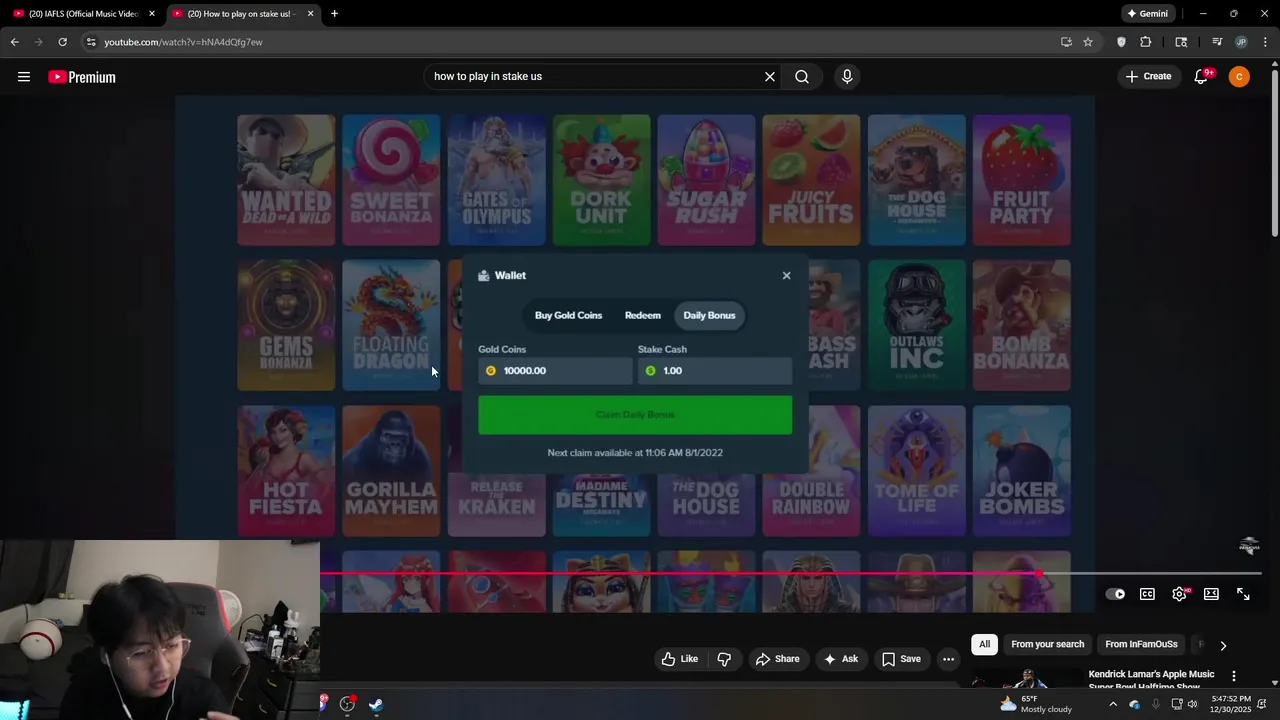1280x720 pixels.
Task: Open the video player settings gear
Action: click(1180, 594)
